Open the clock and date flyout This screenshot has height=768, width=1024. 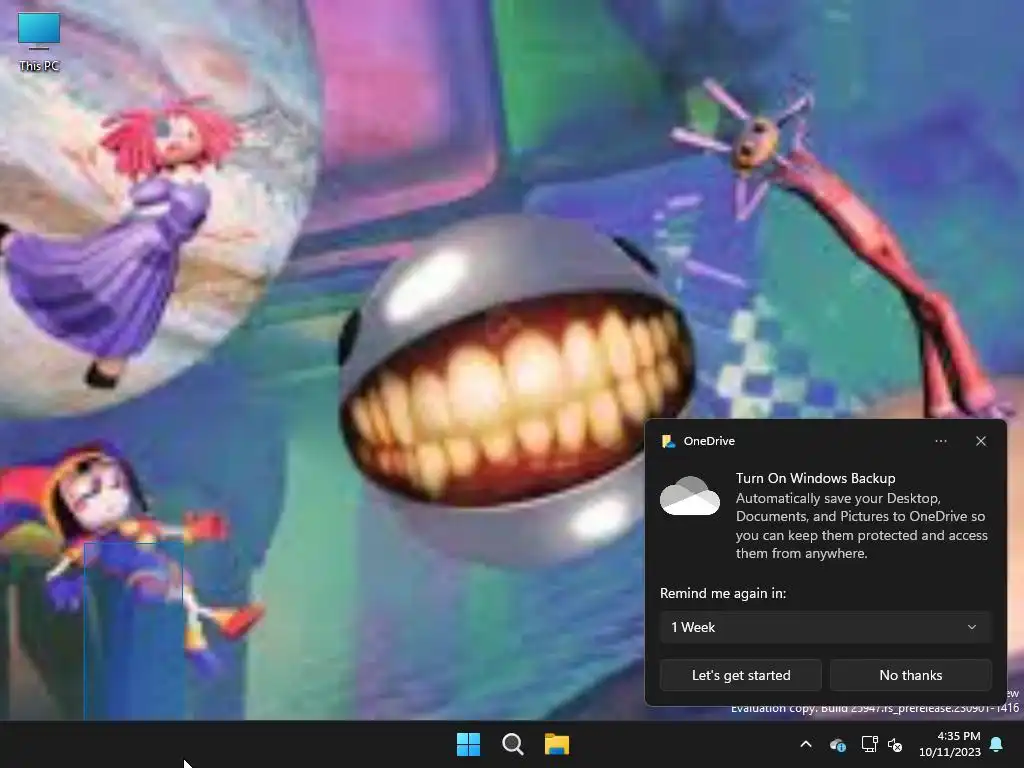tap(950, 744)
